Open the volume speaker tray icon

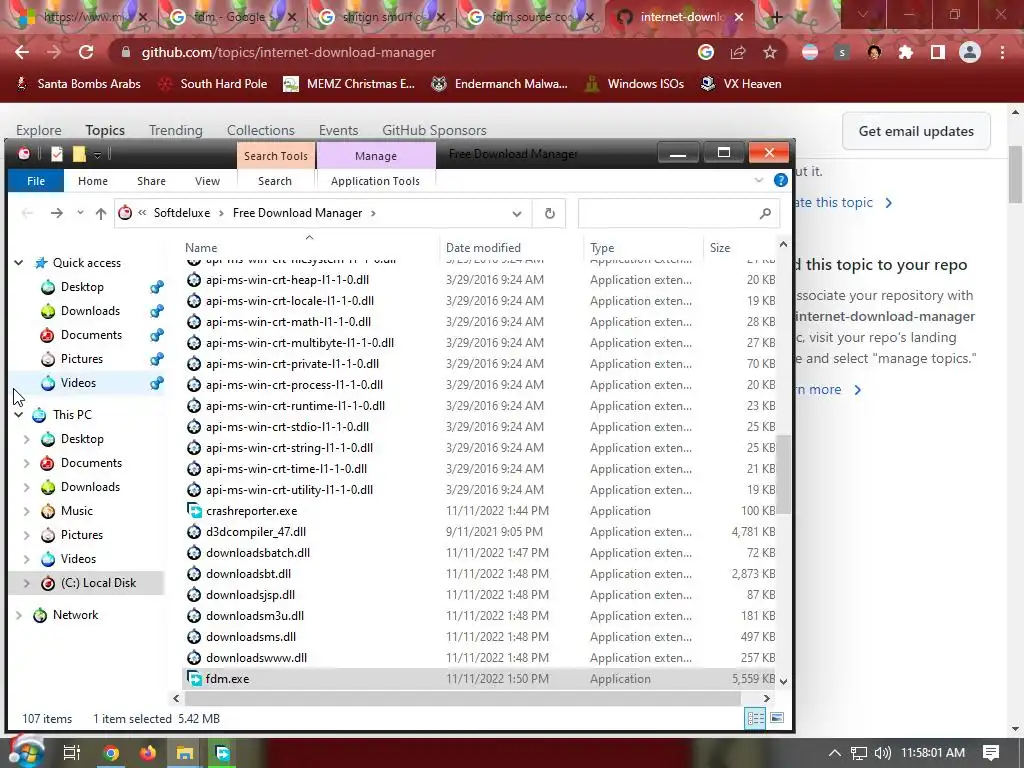(882, 753)
